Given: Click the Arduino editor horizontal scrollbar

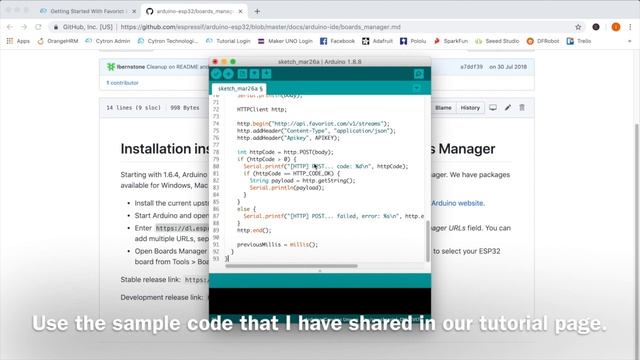Looking at the screenshot, I should point(291,266).
